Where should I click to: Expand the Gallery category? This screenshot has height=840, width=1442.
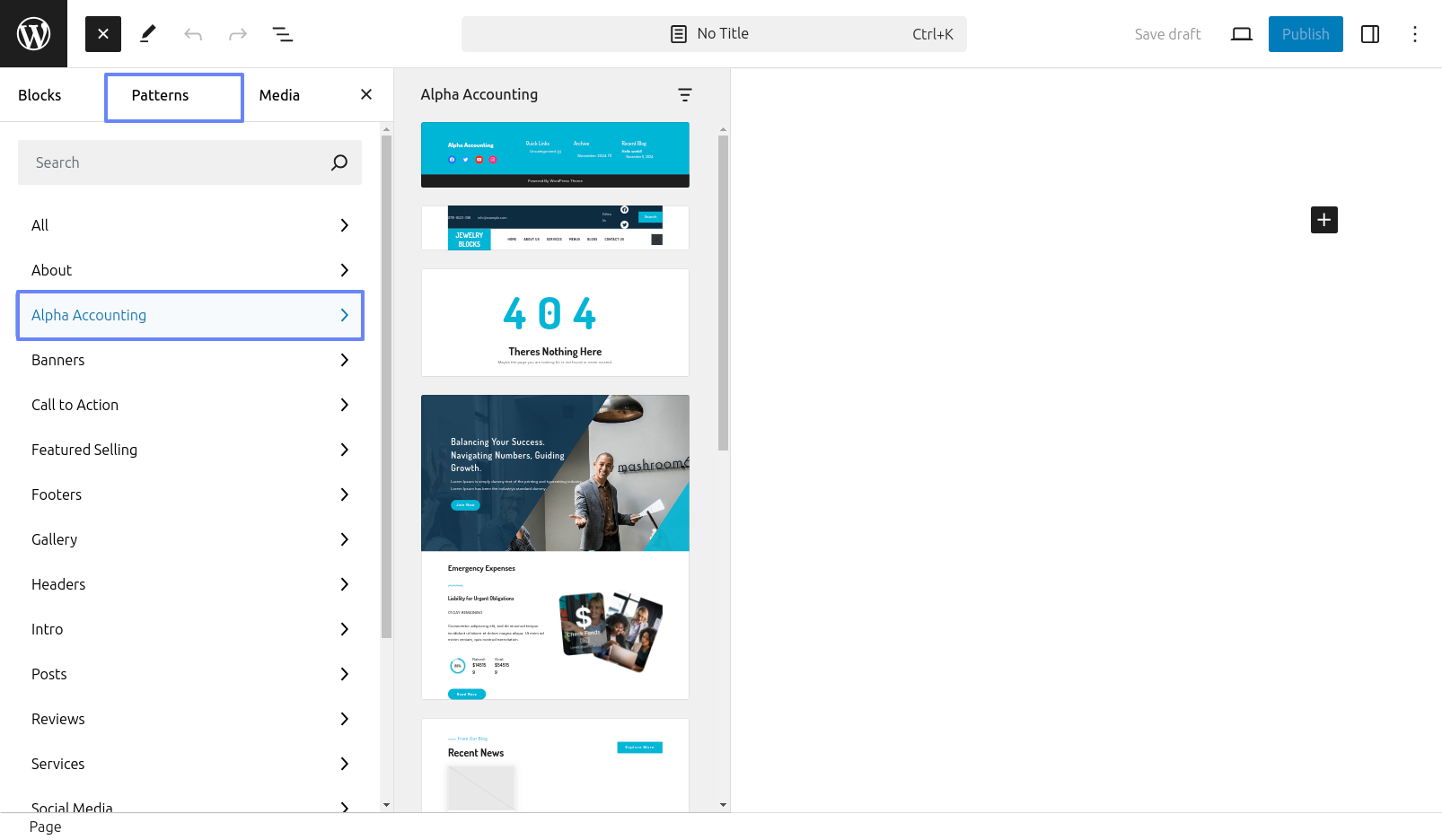(x=189, y=539)
